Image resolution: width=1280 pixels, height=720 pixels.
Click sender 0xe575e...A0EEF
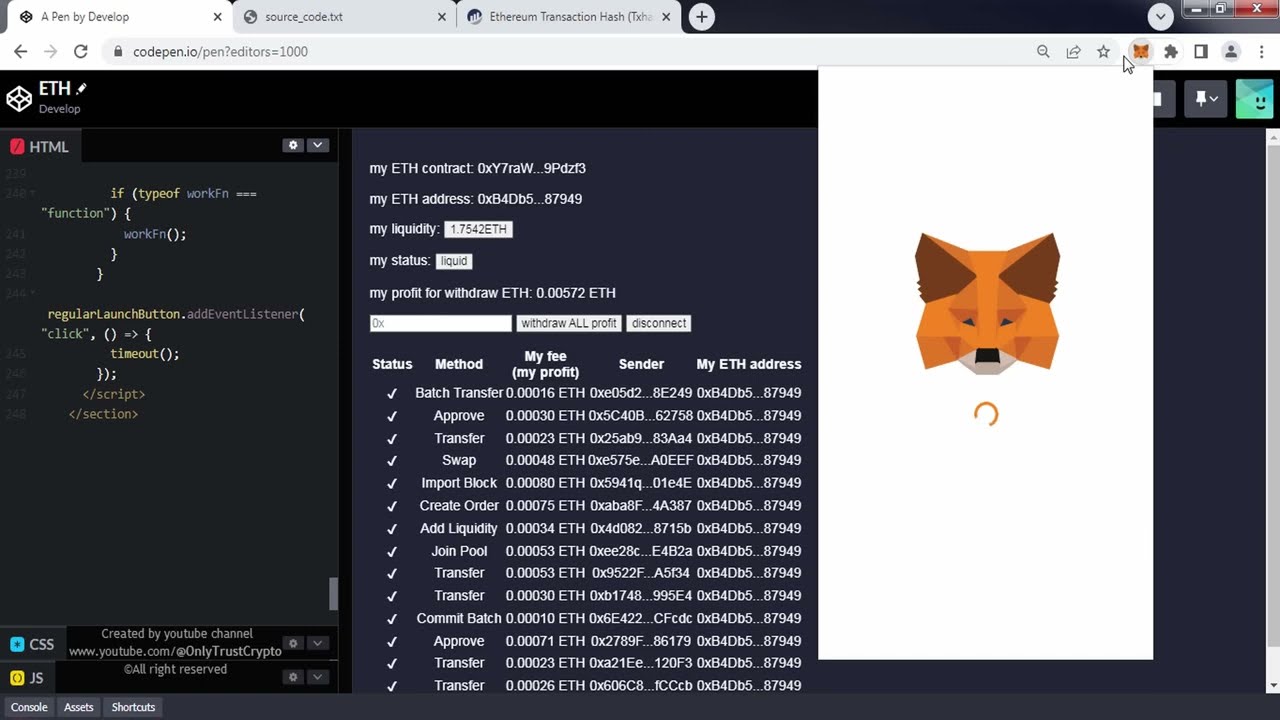coord(641,461)
